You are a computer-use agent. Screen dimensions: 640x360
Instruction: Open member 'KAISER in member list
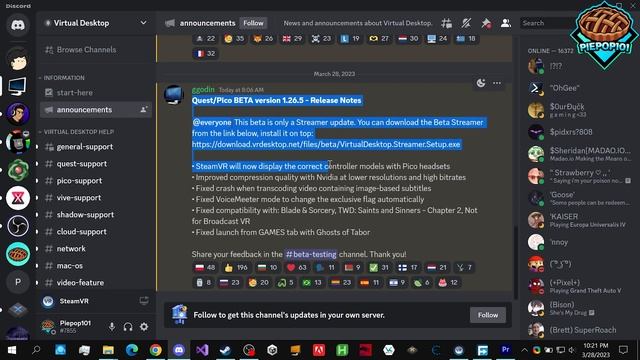(578, 220)
